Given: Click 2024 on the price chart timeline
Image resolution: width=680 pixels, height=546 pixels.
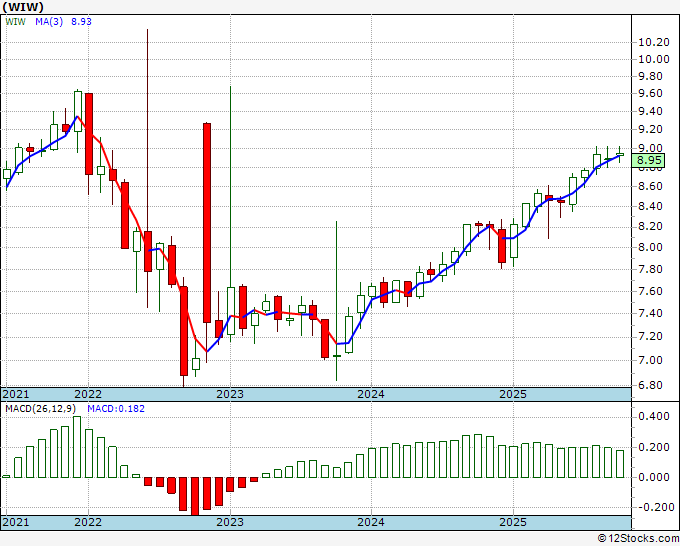Looking at the screenshot, I should 371,394.
